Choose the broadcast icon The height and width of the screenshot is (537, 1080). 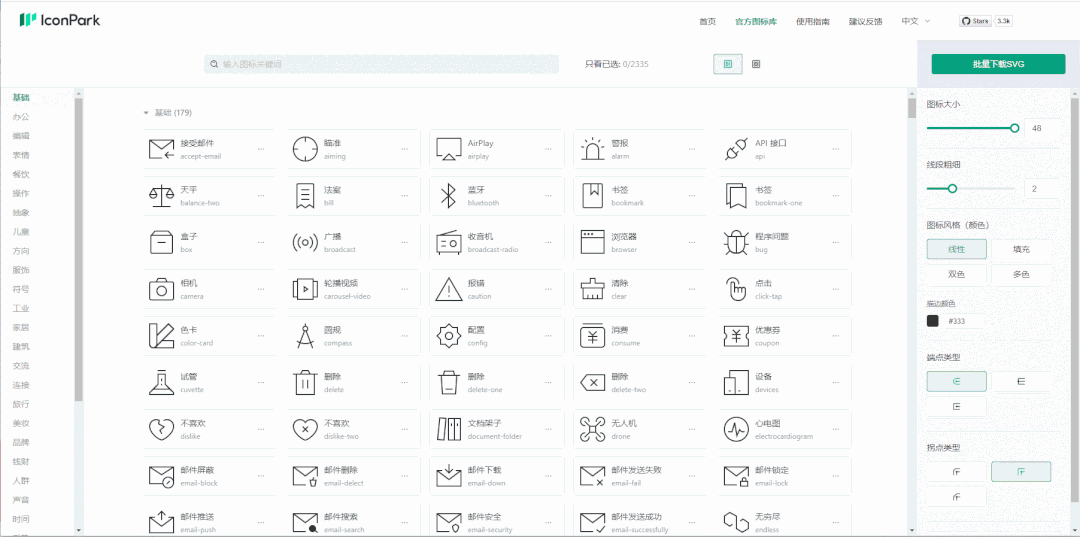pos(304,242)
